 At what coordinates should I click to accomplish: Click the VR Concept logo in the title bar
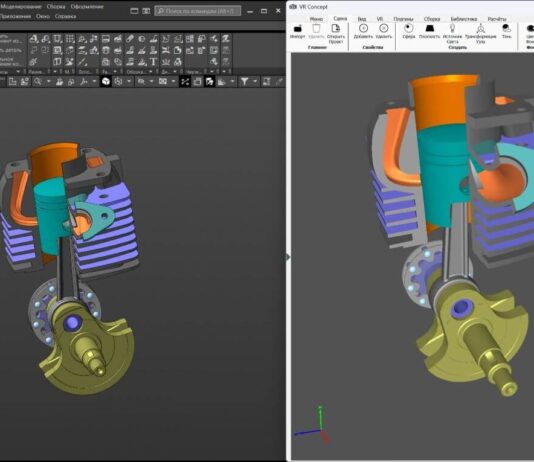point(293,6)
